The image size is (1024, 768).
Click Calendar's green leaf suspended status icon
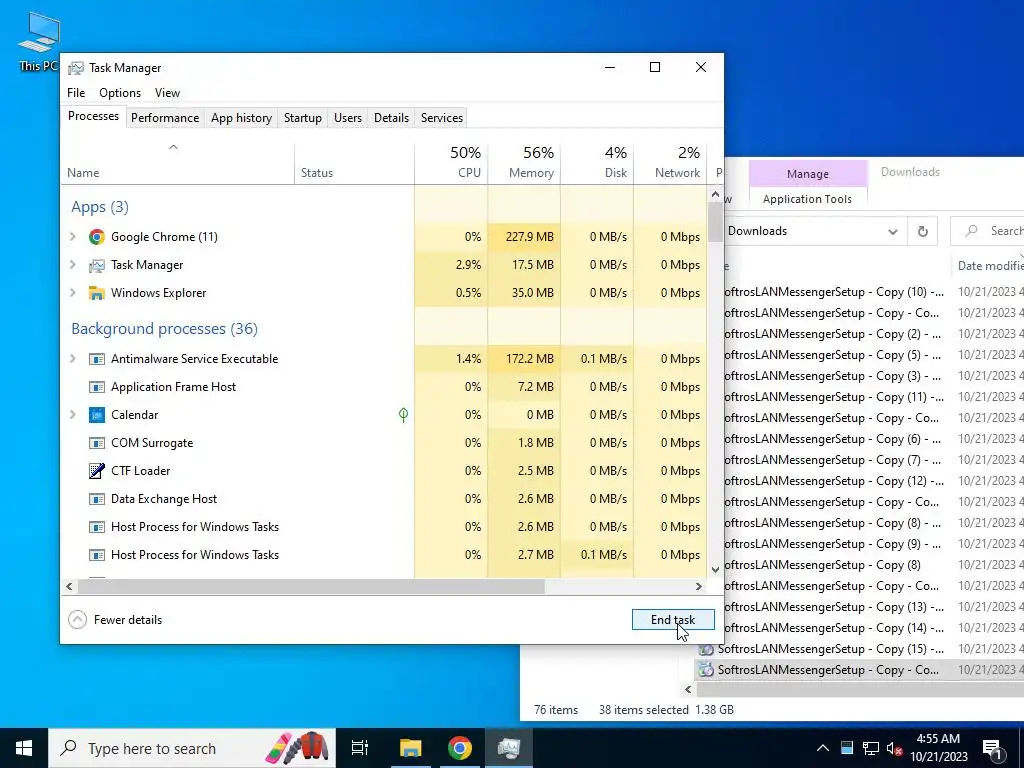(404, 415)
